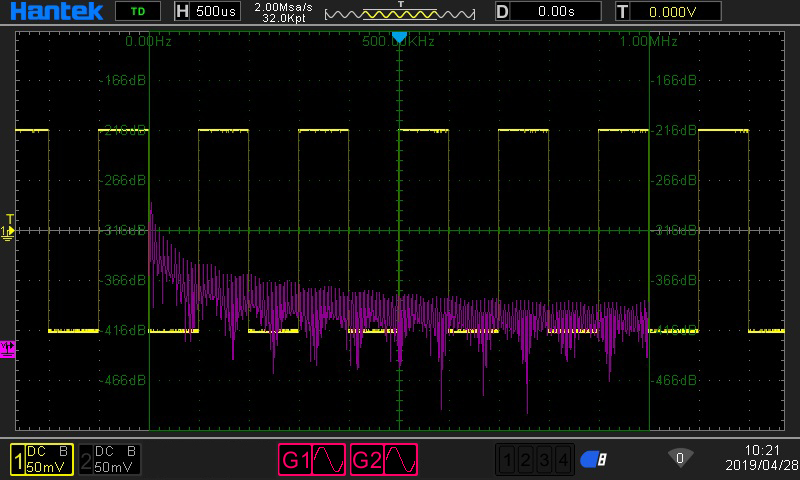Click the 1.00MHz frequency label
Viewport: 800px width, 480px height.
pos(648,41)
